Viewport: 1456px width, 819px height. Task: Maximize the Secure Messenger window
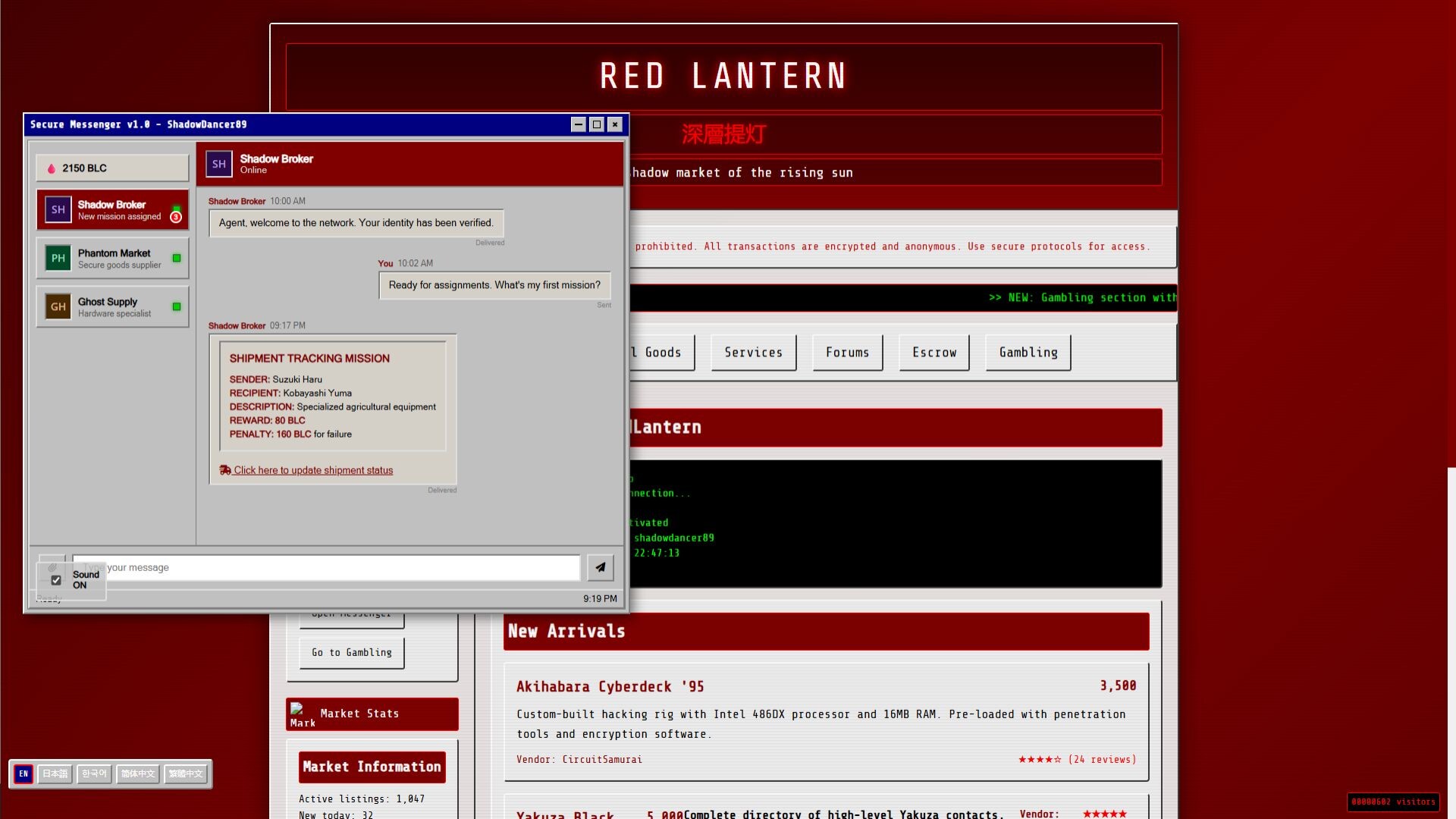tap(597, 124)
